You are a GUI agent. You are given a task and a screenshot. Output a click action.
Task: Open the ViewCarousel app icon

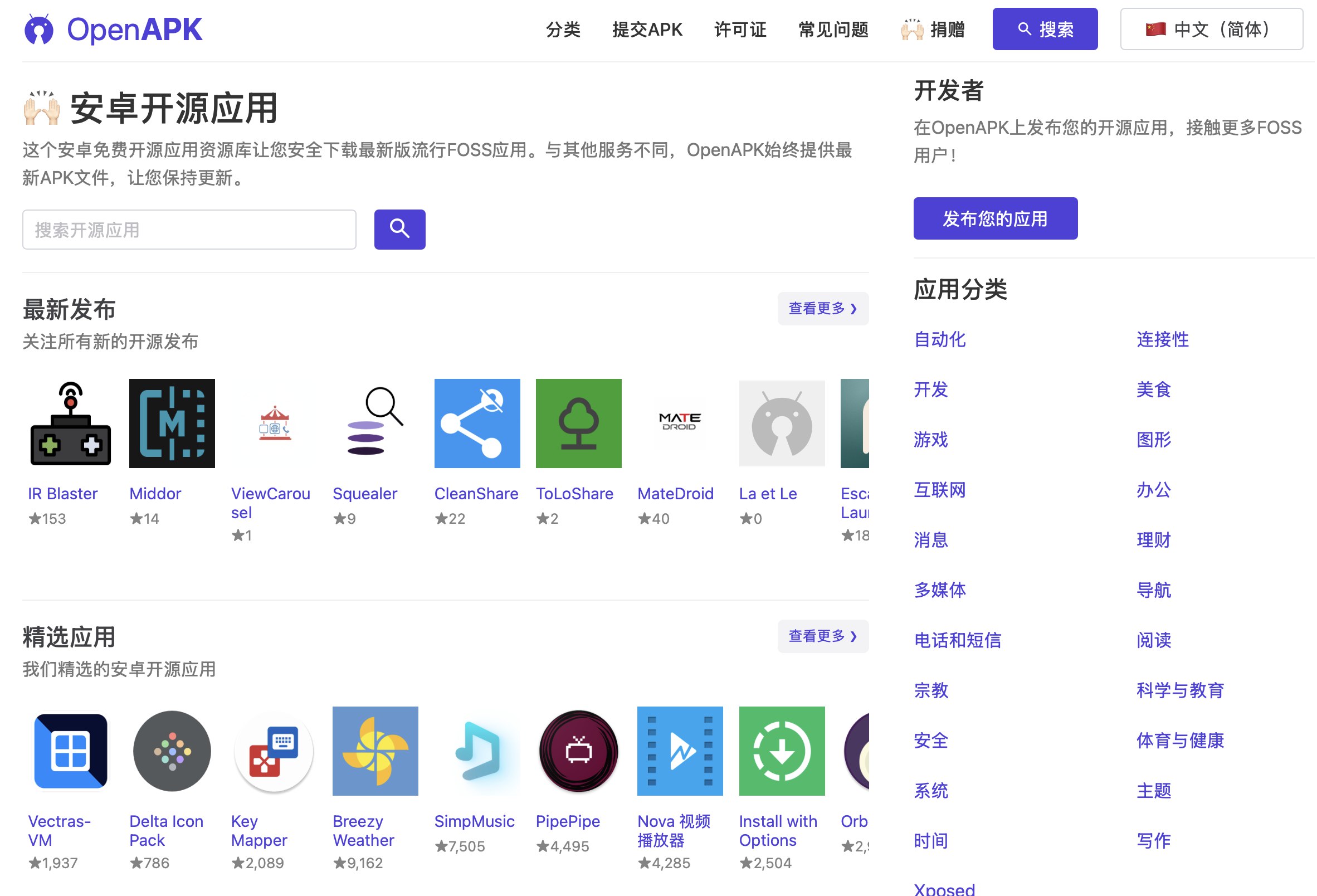click(274, 424)
